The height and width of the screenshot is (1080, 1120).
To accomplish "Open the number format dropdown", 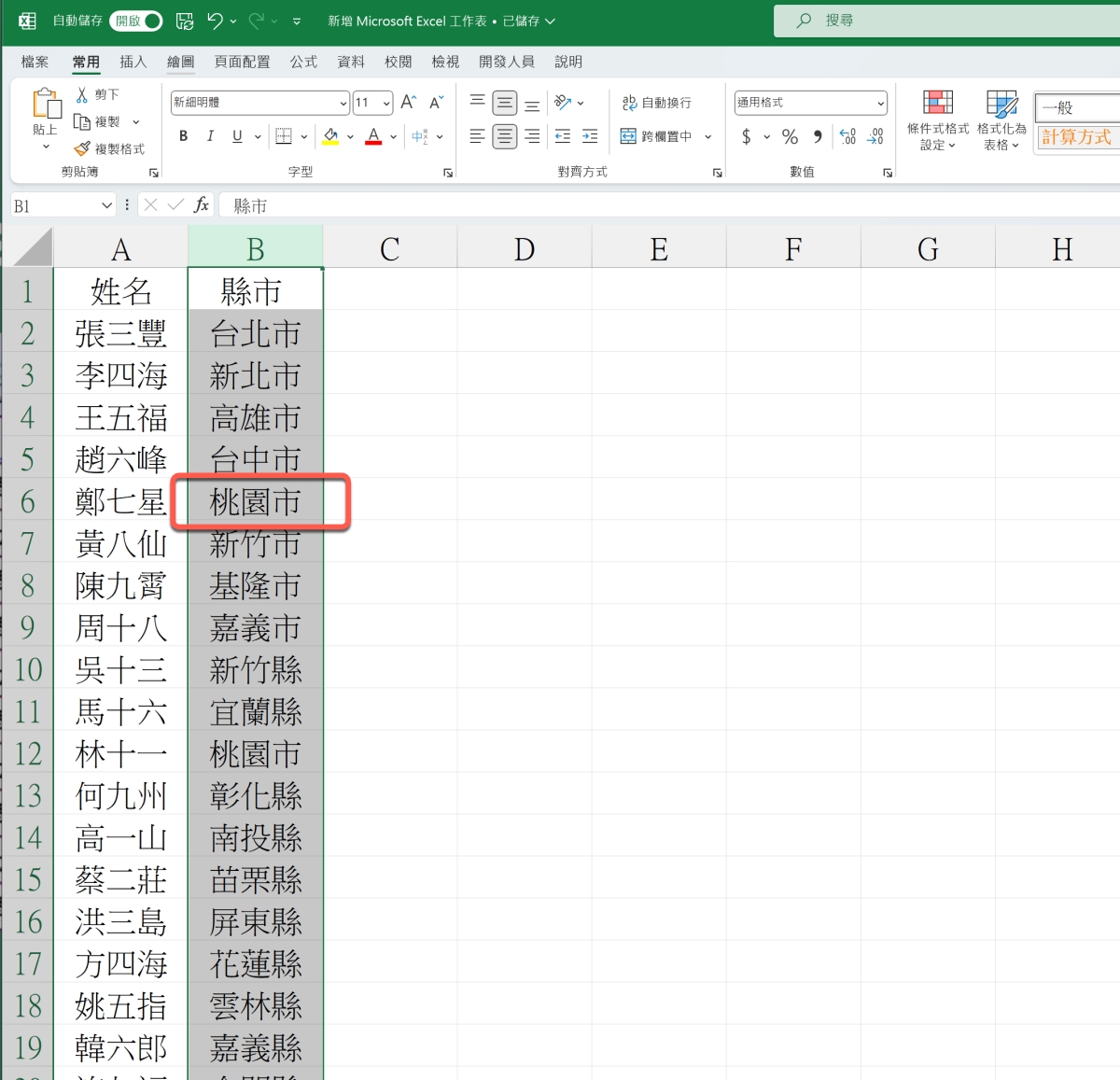I will point(880,103).
